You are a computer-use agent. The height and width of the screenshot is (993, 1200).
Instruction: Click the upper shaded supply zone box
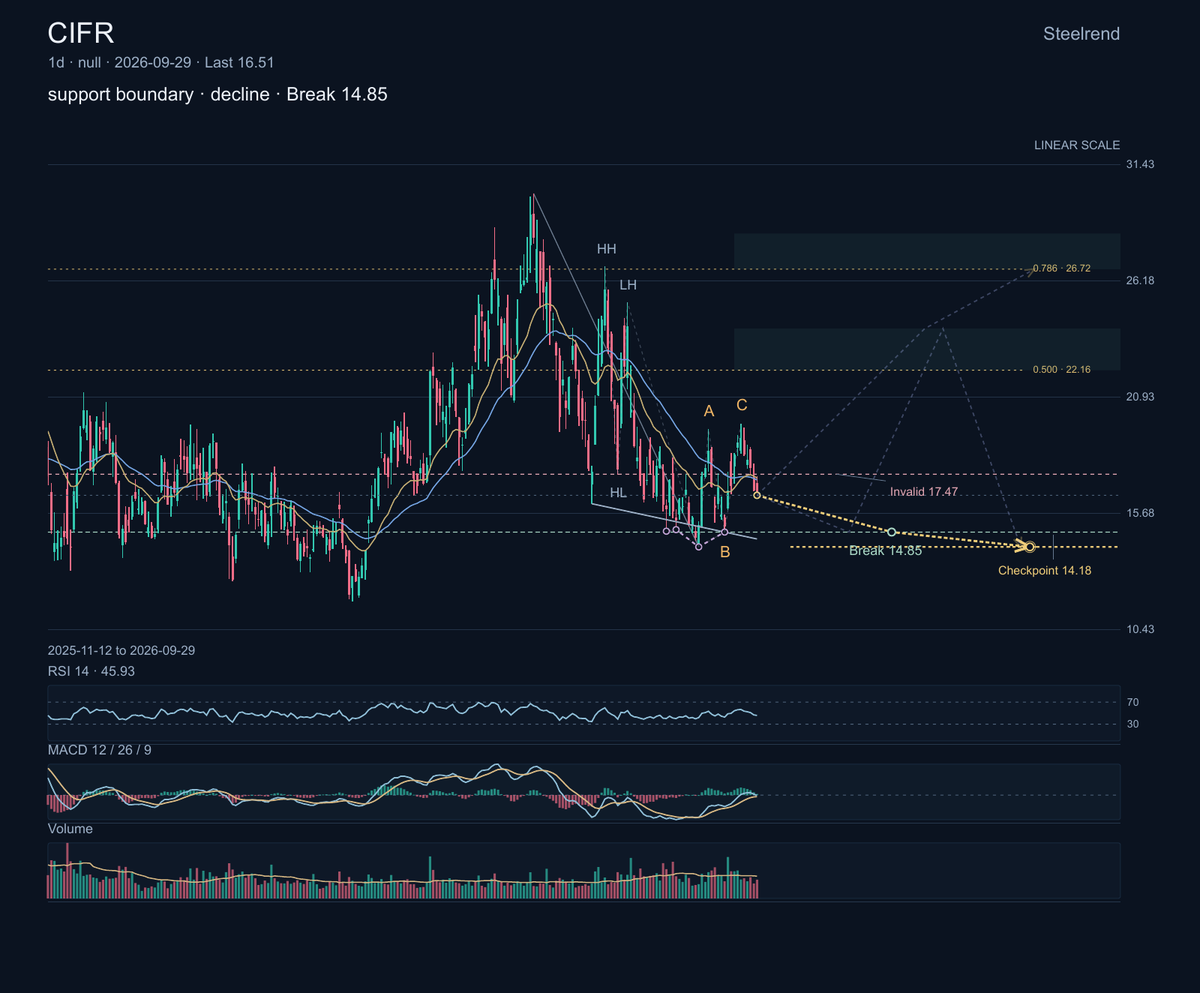(927, 251)
